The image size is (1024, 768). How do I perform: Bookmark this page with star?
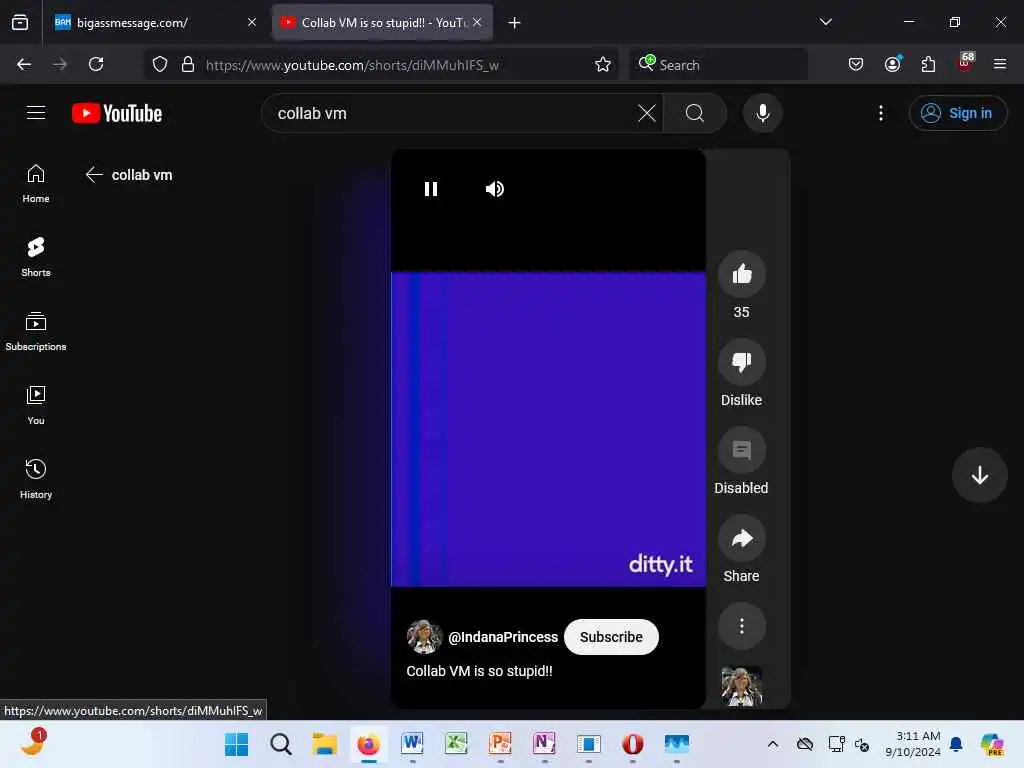[x=602, y=64]
